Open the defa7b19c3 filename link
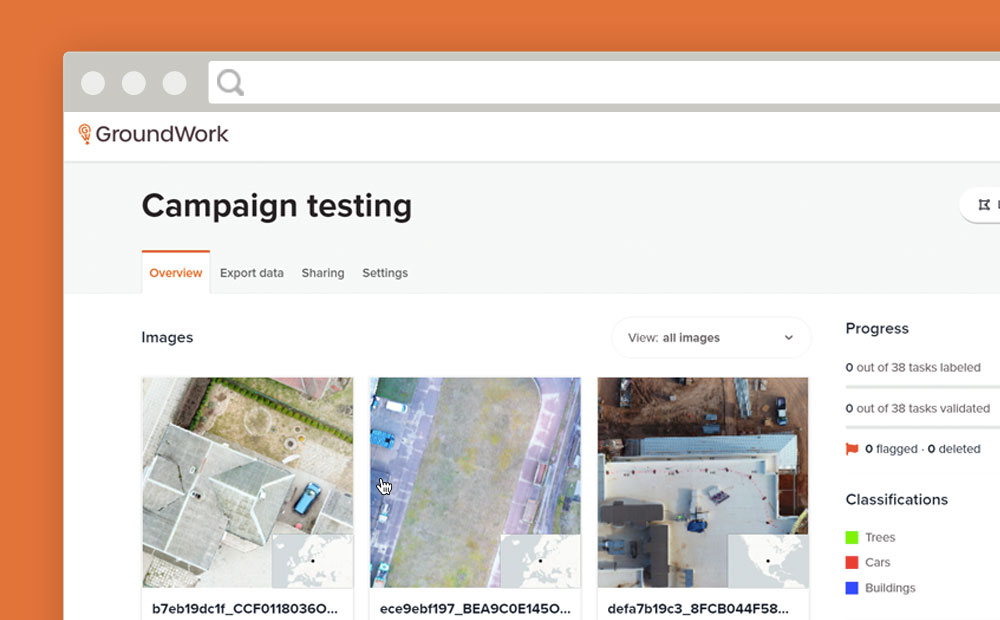Viewport: 1000px width, 620px height. pyautogui.click(x=697, y=608)
